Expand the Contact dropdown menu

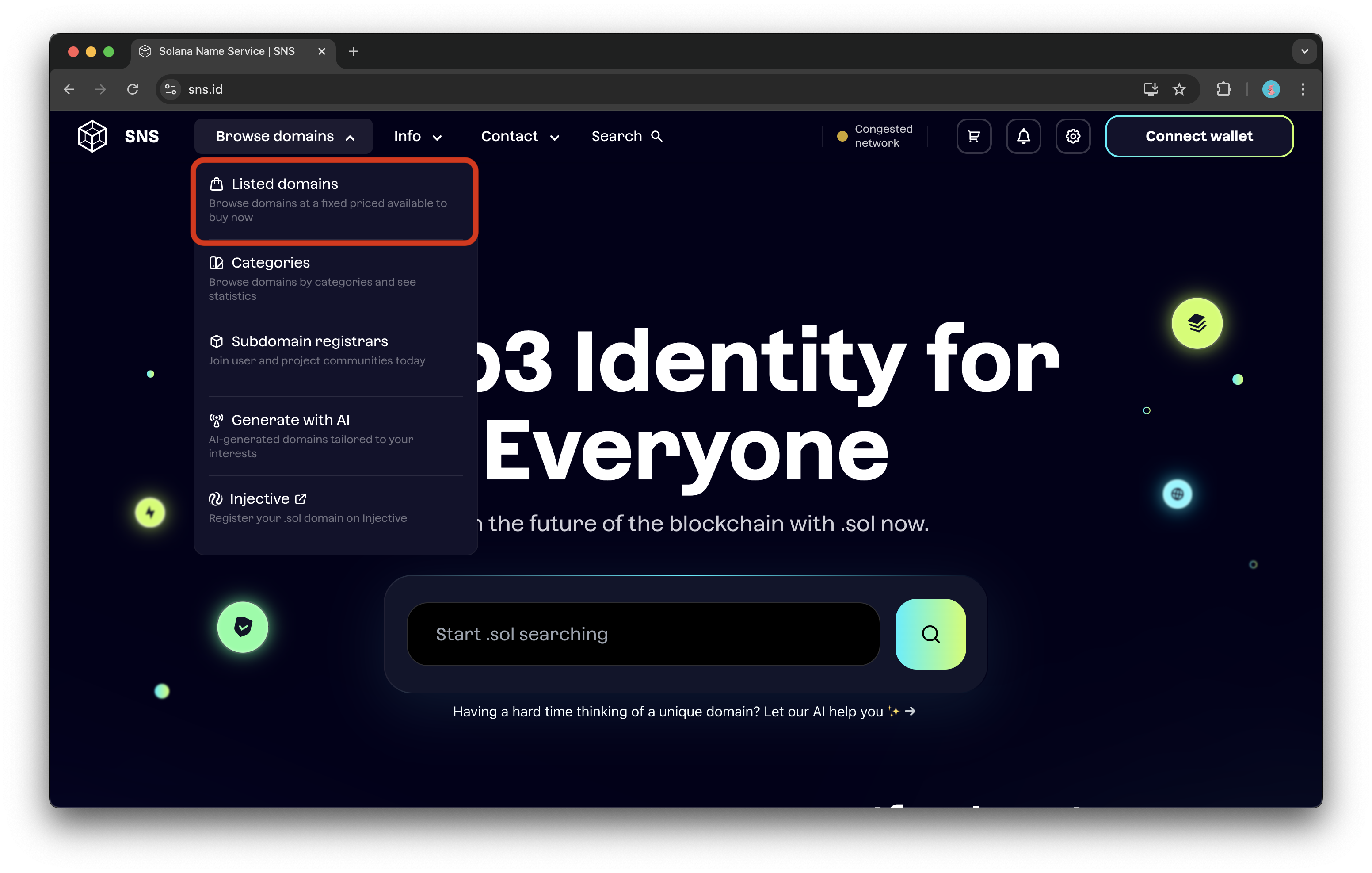tap(520, 136)
